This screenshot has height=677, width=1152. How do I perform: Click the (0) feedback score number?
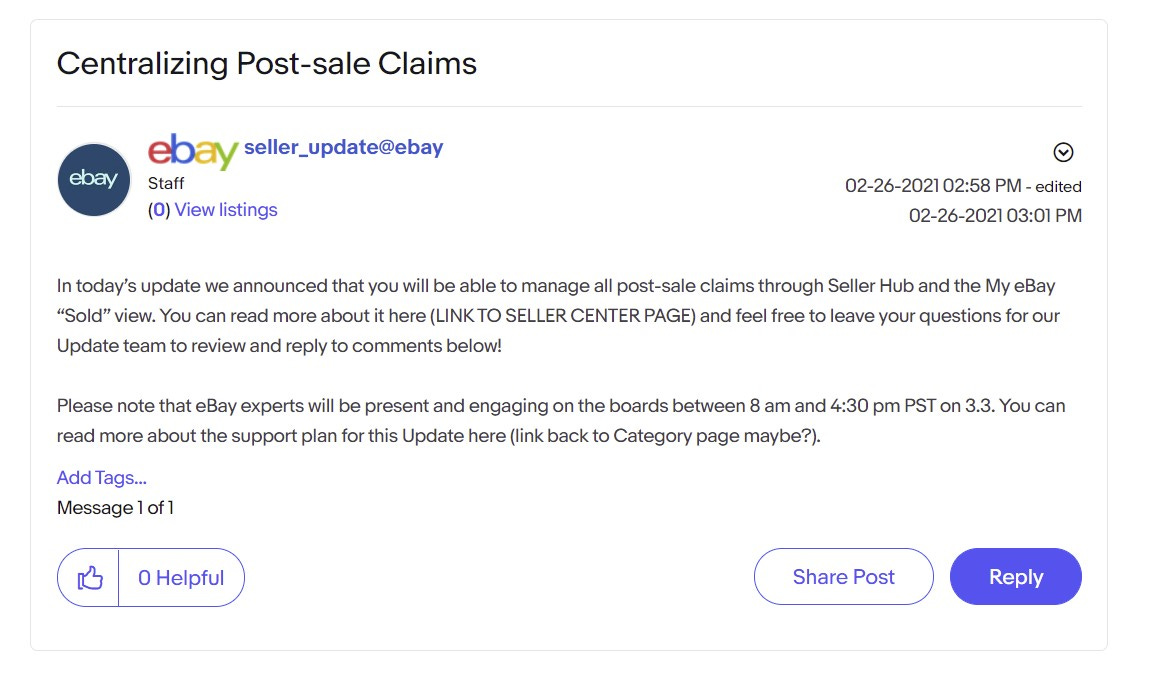click(x=159, y=209)
